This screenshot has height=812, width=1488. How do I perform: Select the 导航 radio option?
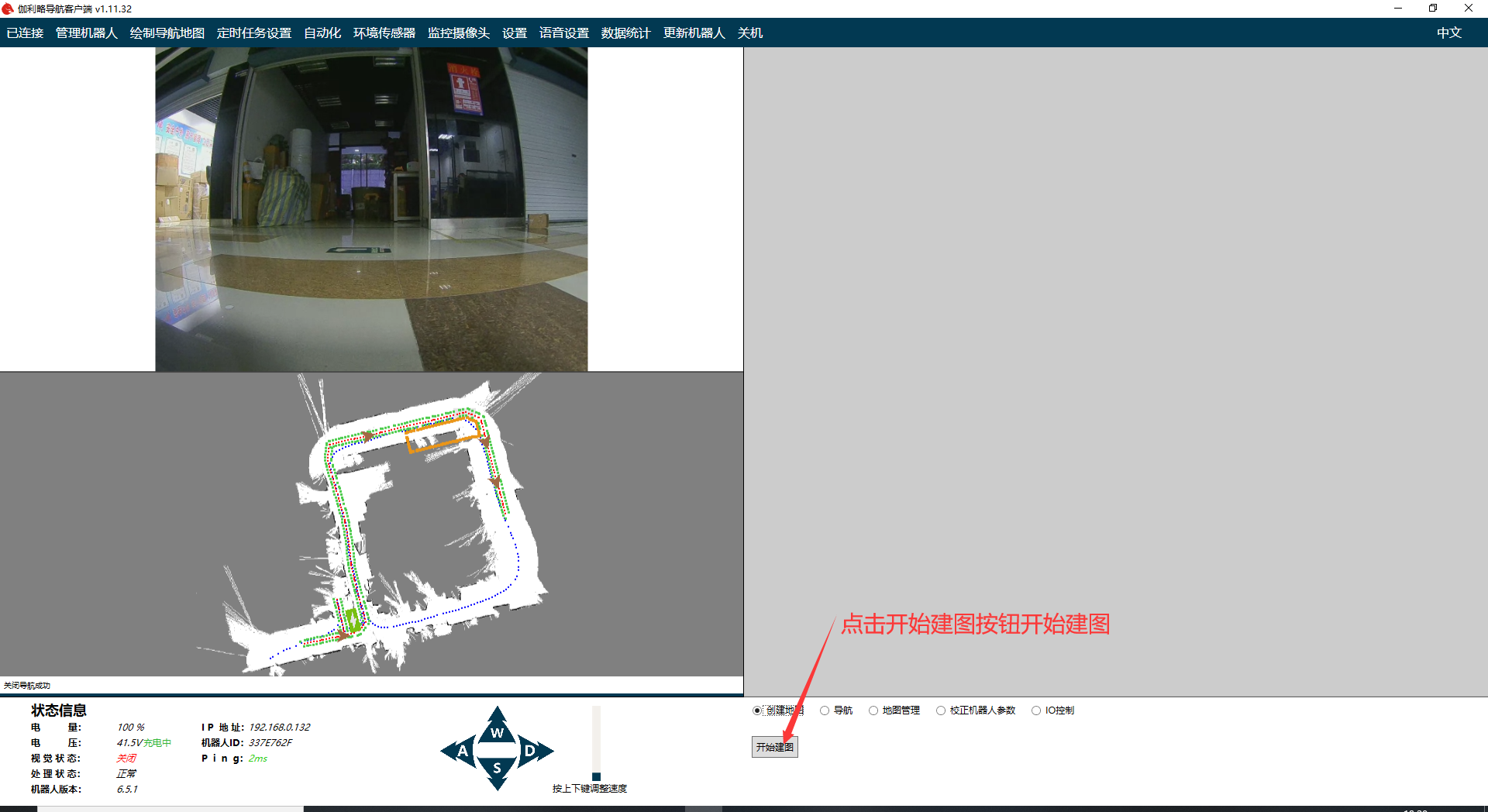825,710
